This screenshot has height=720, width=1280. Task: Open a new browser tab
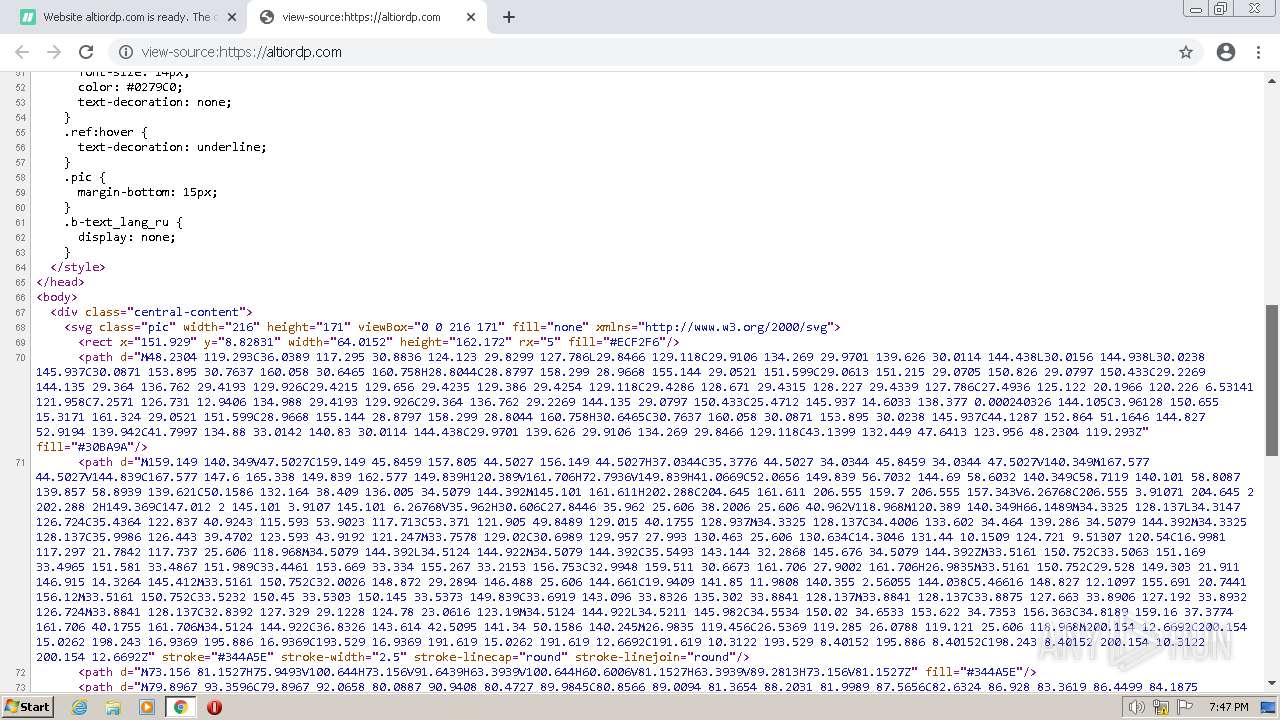(508, 17)
